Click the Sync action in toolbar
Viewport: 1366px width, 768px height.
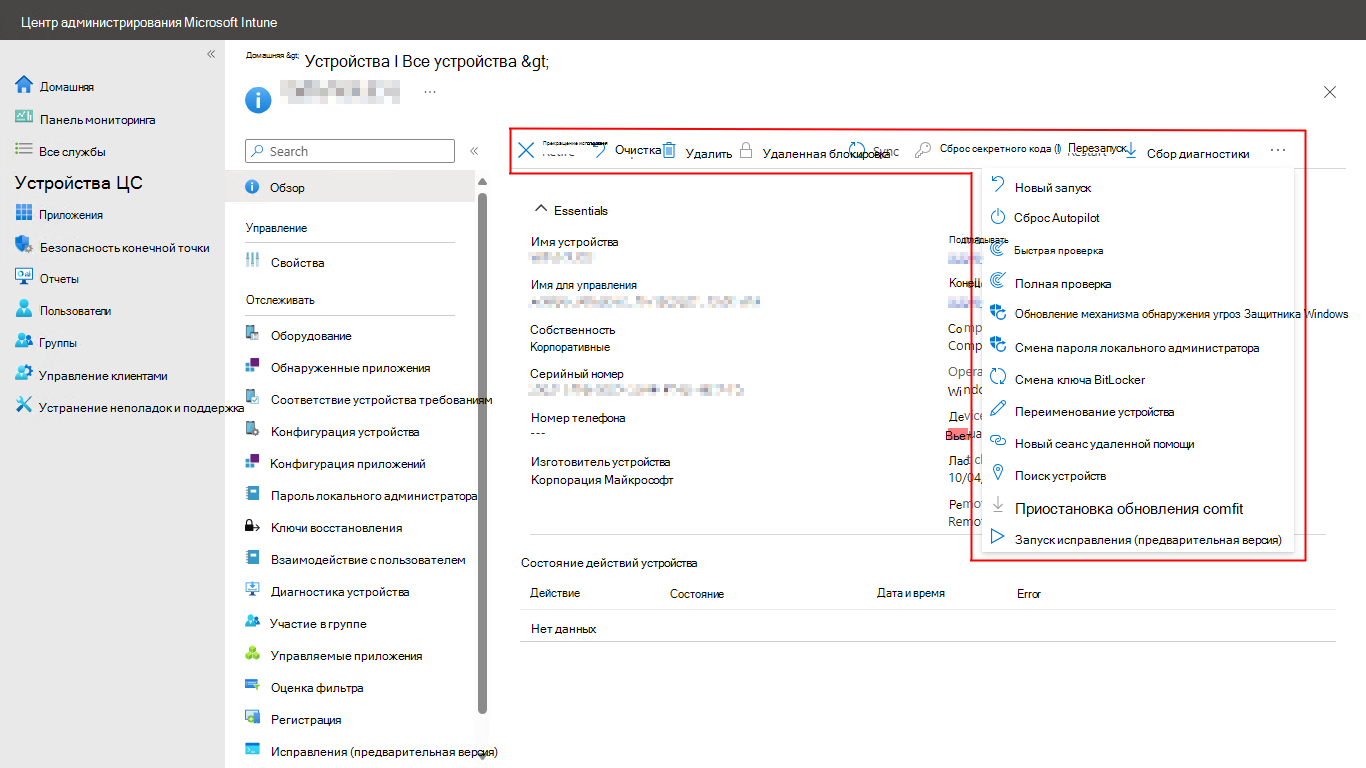click(873, 151)
